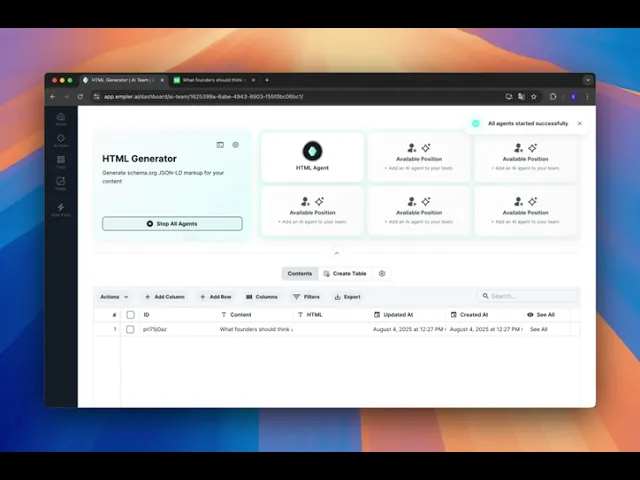Open a new browser tab
Screen dimensions: 640x480
(267, 80)
